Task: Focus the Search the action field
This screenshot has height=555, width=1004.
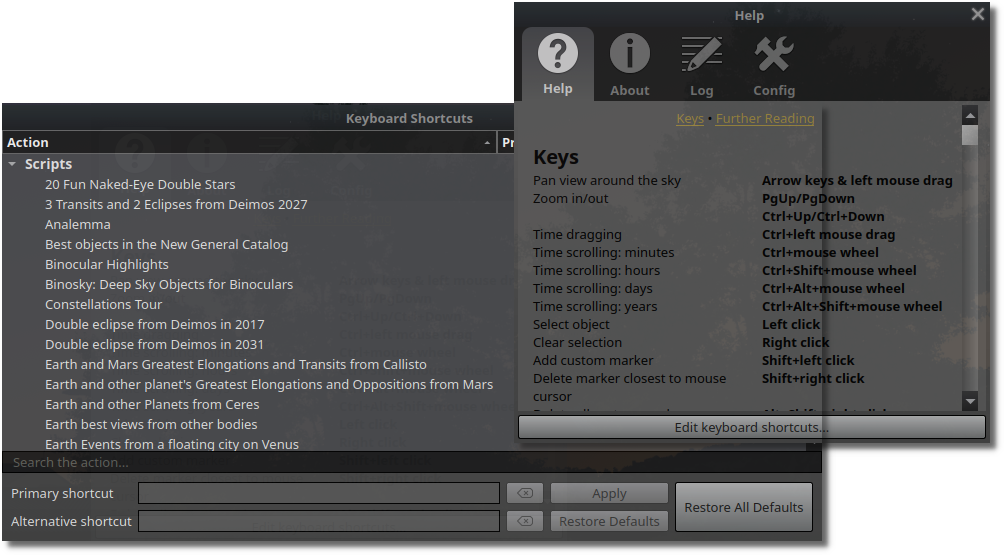Action: [x=412, y=462]
